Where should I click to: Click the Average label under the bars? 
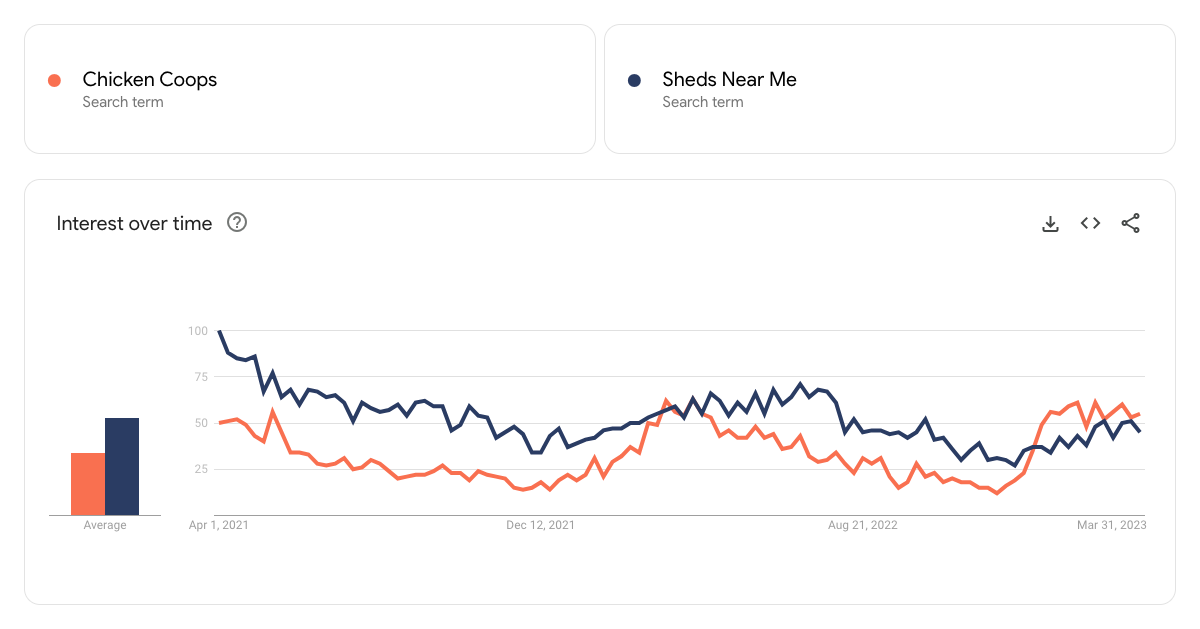tap(105, 525)
